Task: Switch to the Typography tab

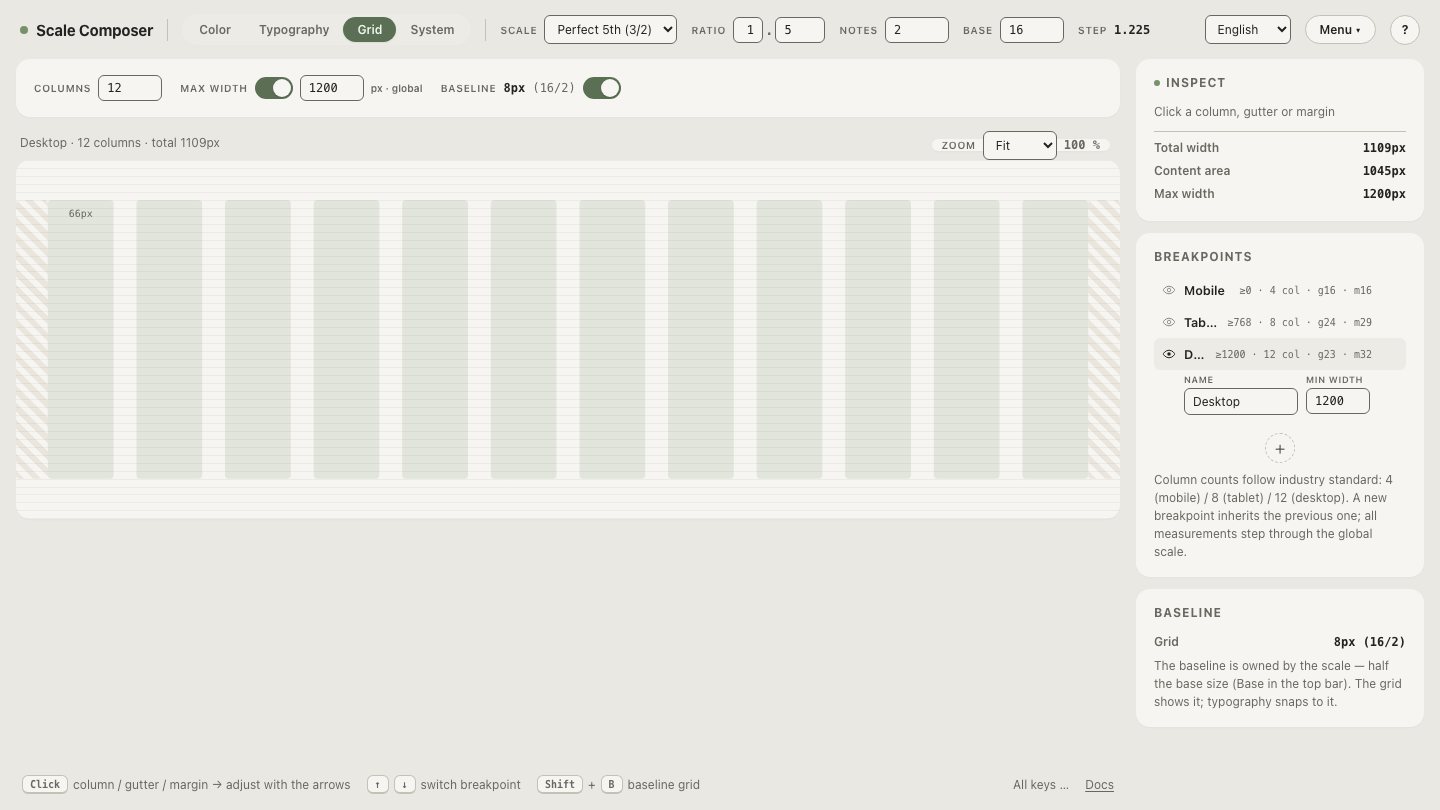Action: [294, 30]
